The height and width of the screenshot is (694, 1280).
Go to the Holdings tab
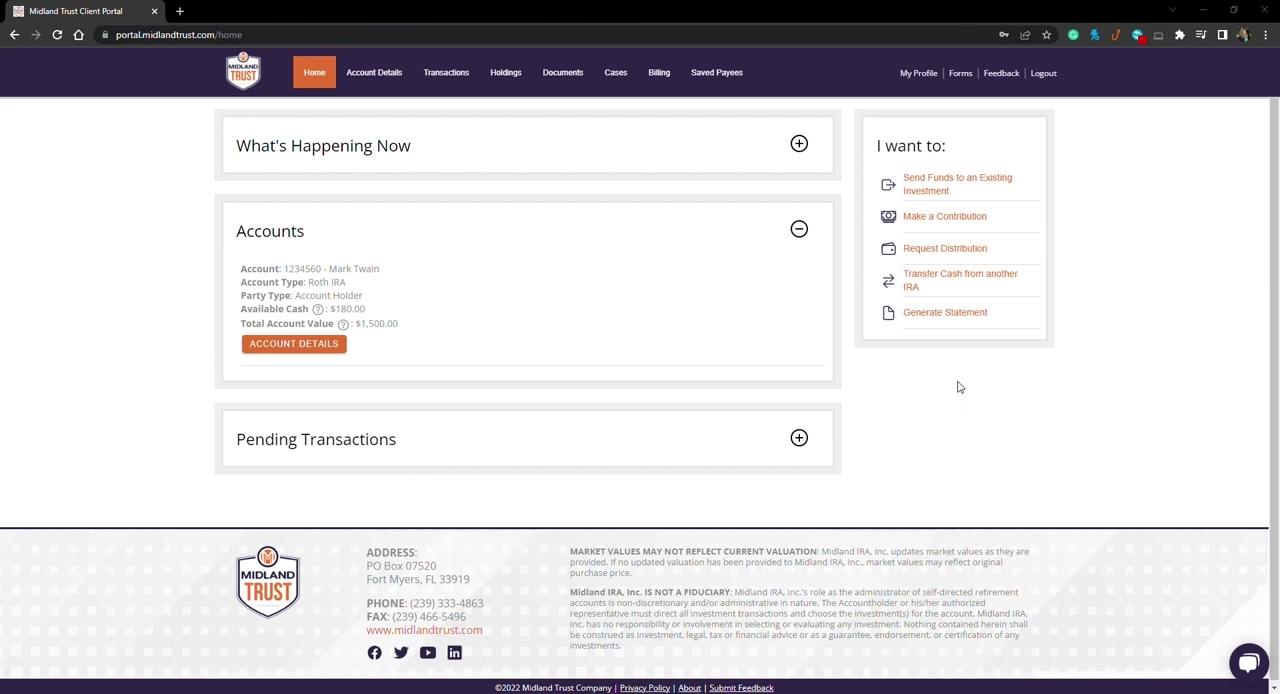[x=505, y=73]
